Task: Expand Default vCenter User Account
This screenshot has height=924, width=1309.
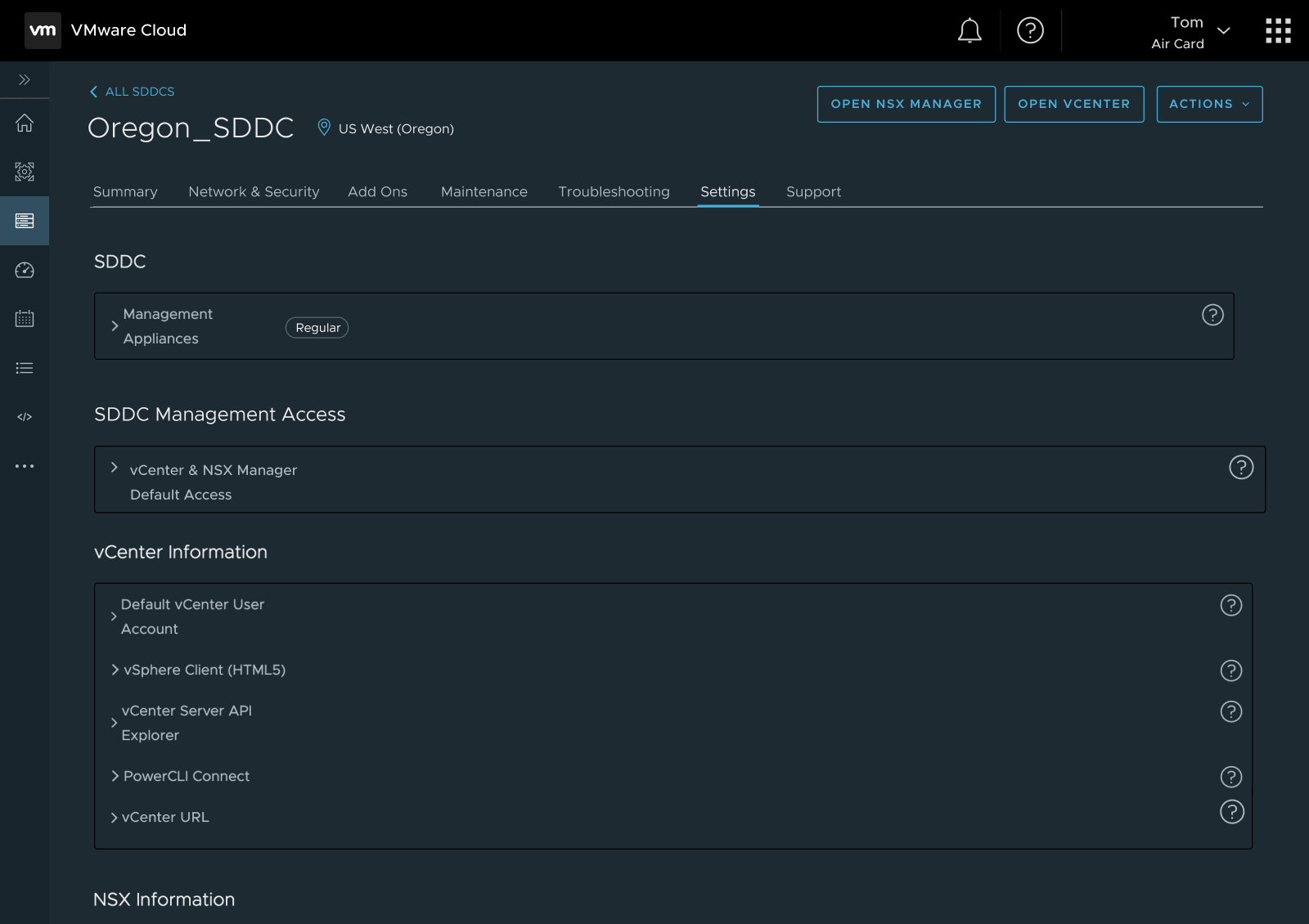Action: pos(114,617)
